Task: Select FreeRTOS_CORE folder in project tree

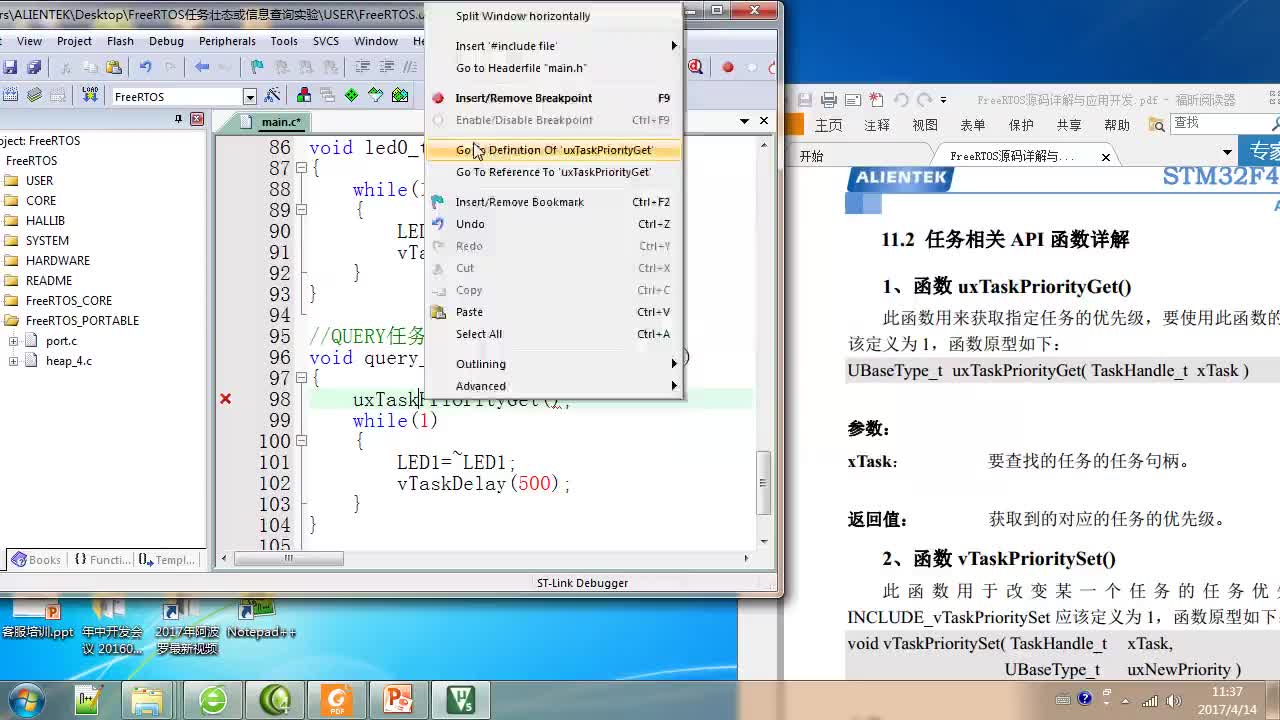Action: 68,301
